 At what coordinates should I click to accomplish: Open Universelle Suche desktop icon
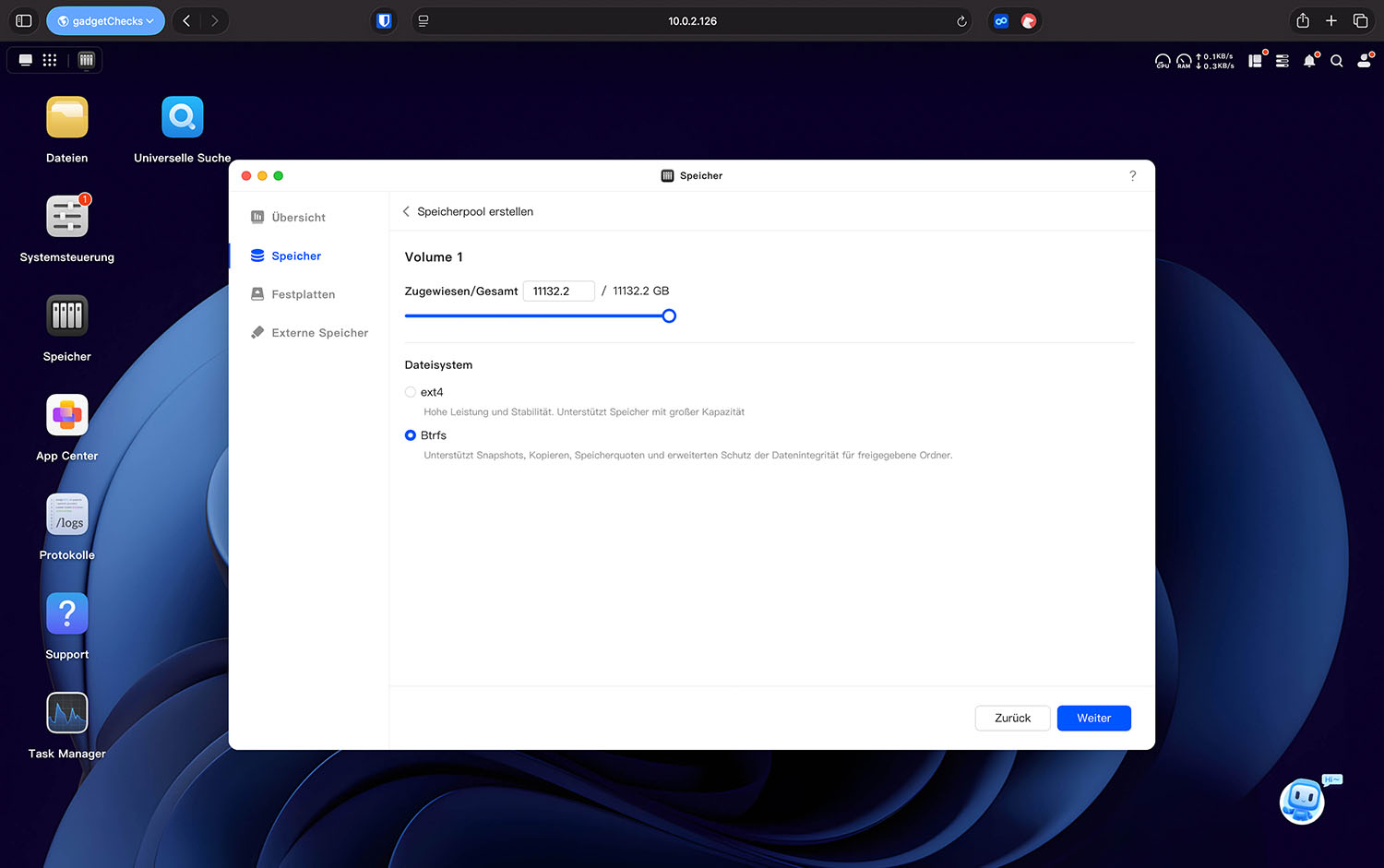183,118
